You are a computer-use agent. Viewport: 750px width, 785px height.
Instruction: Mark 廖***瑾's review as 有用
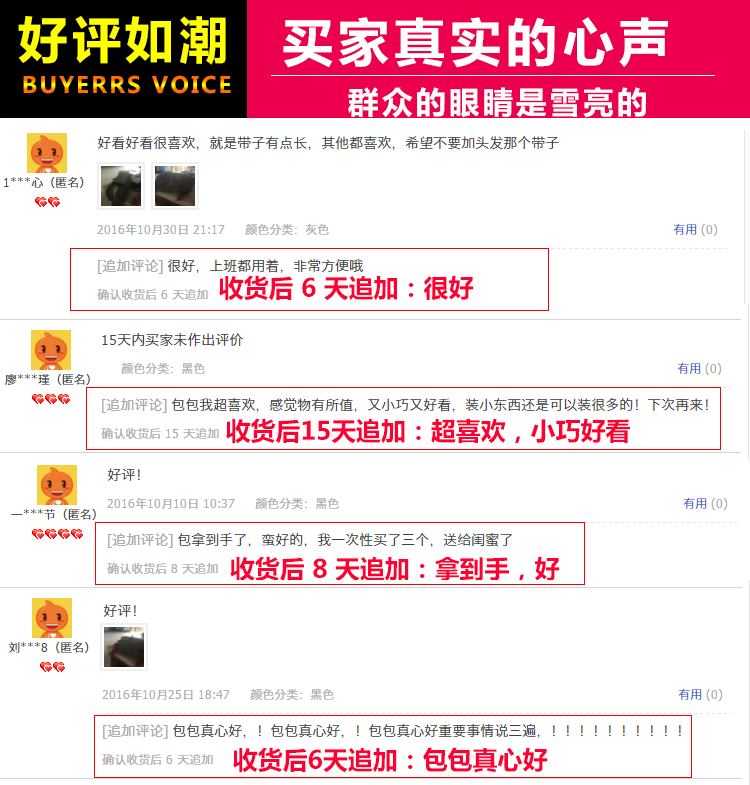(x=699, y=368)
